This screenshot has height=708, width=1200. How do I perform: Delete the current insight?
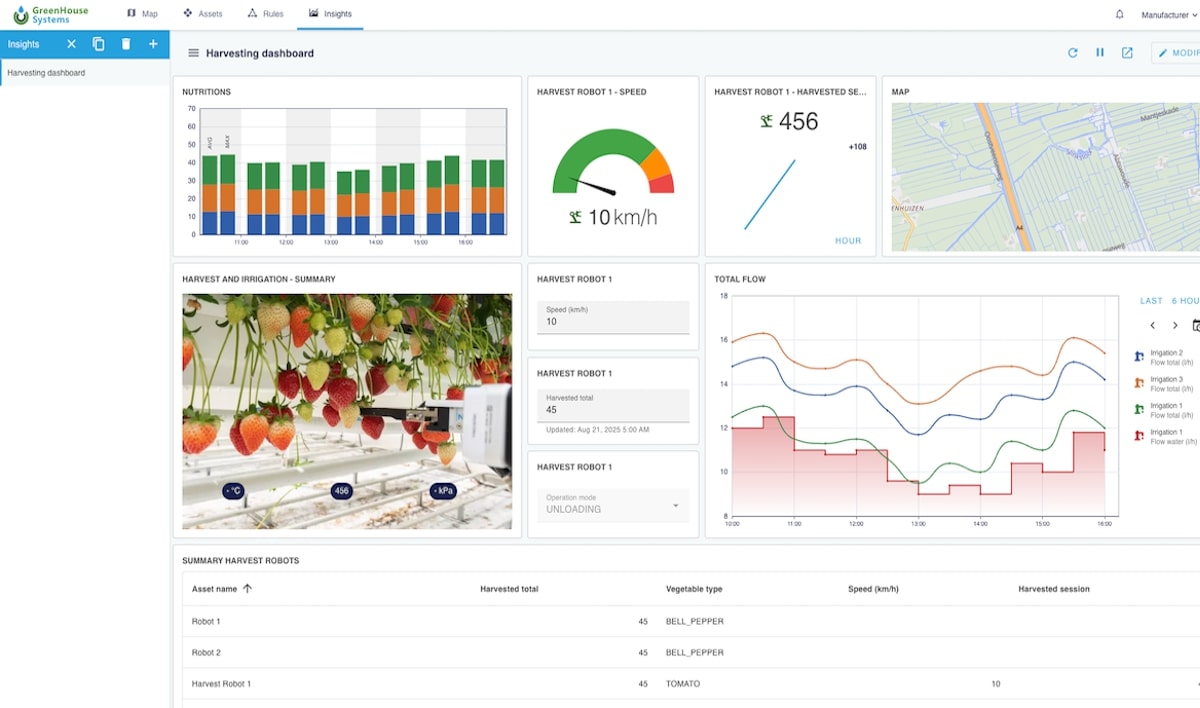point(125,44)
